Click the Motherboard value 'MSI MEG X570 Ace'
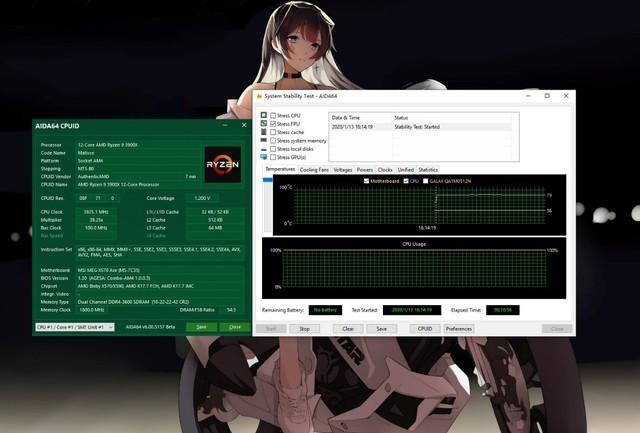 pos(109,270)
